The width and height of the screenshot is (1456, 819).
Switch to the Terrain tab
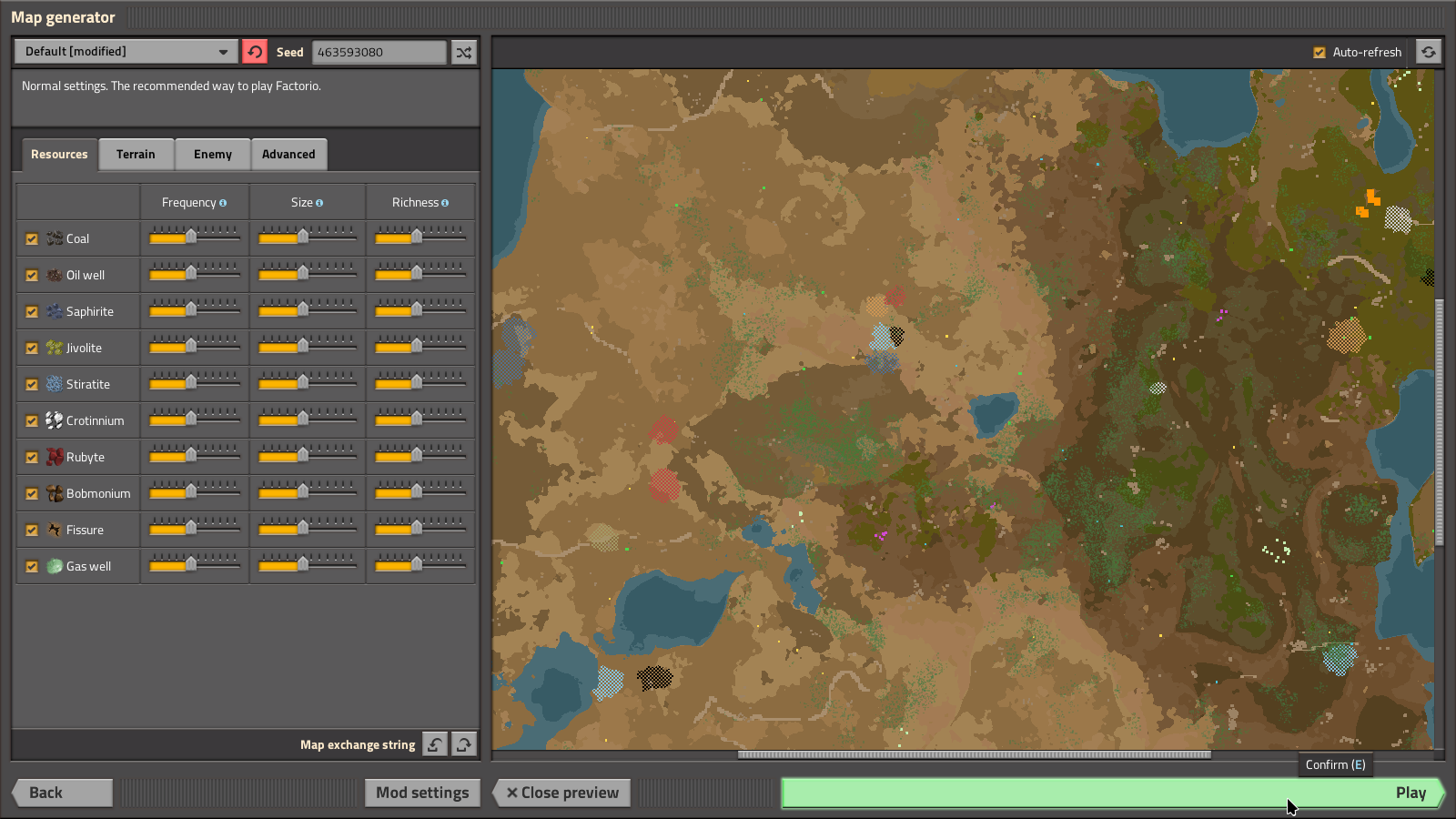tap(136, 154)
